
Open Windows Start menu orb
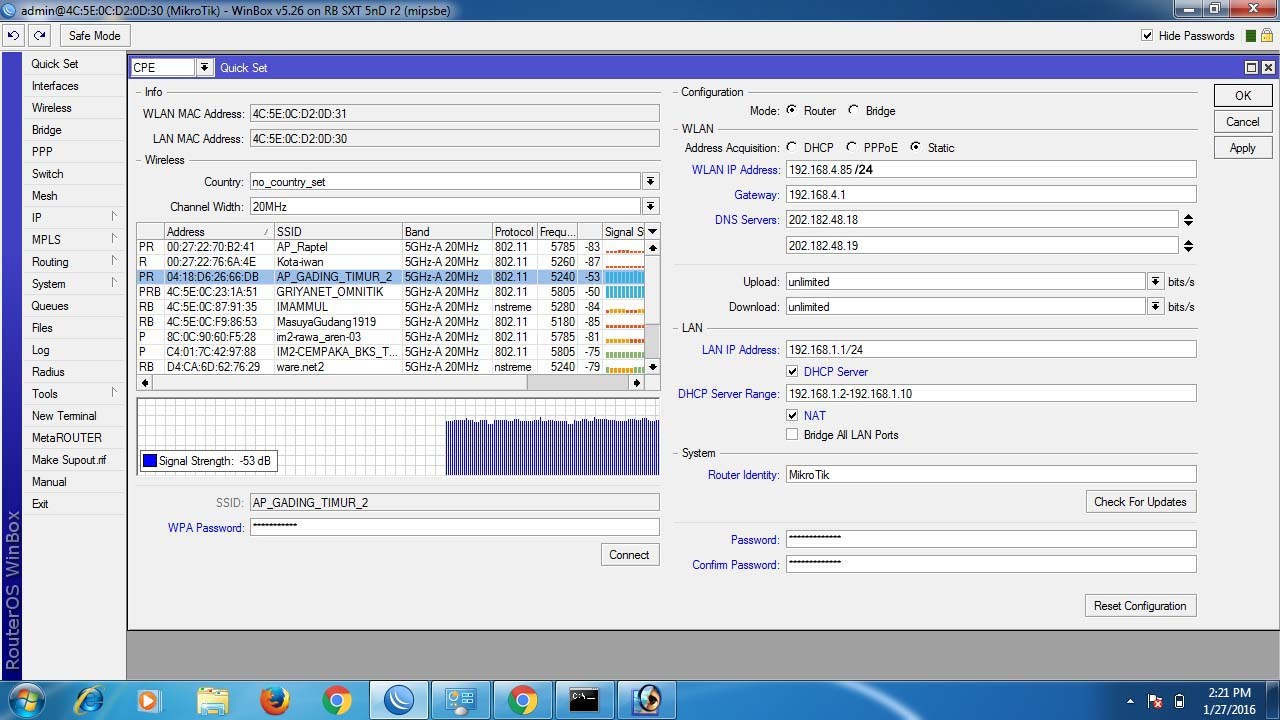point(26,700)
